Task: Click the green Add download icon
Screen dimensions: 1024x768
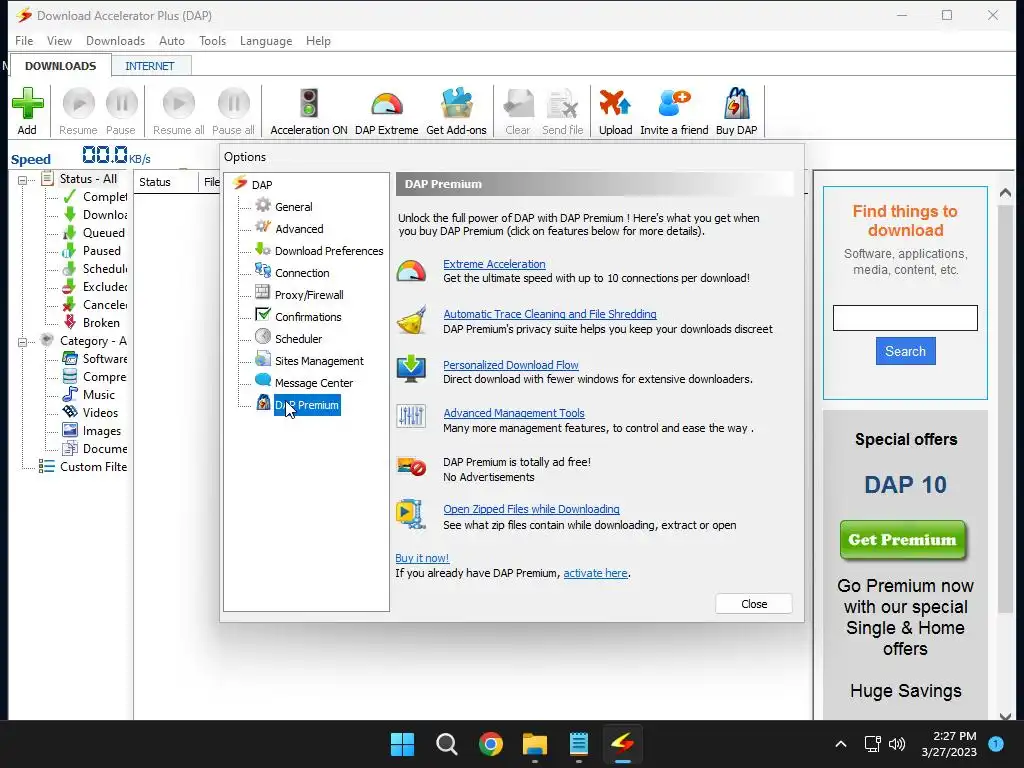Action: [x=27, y=104]
